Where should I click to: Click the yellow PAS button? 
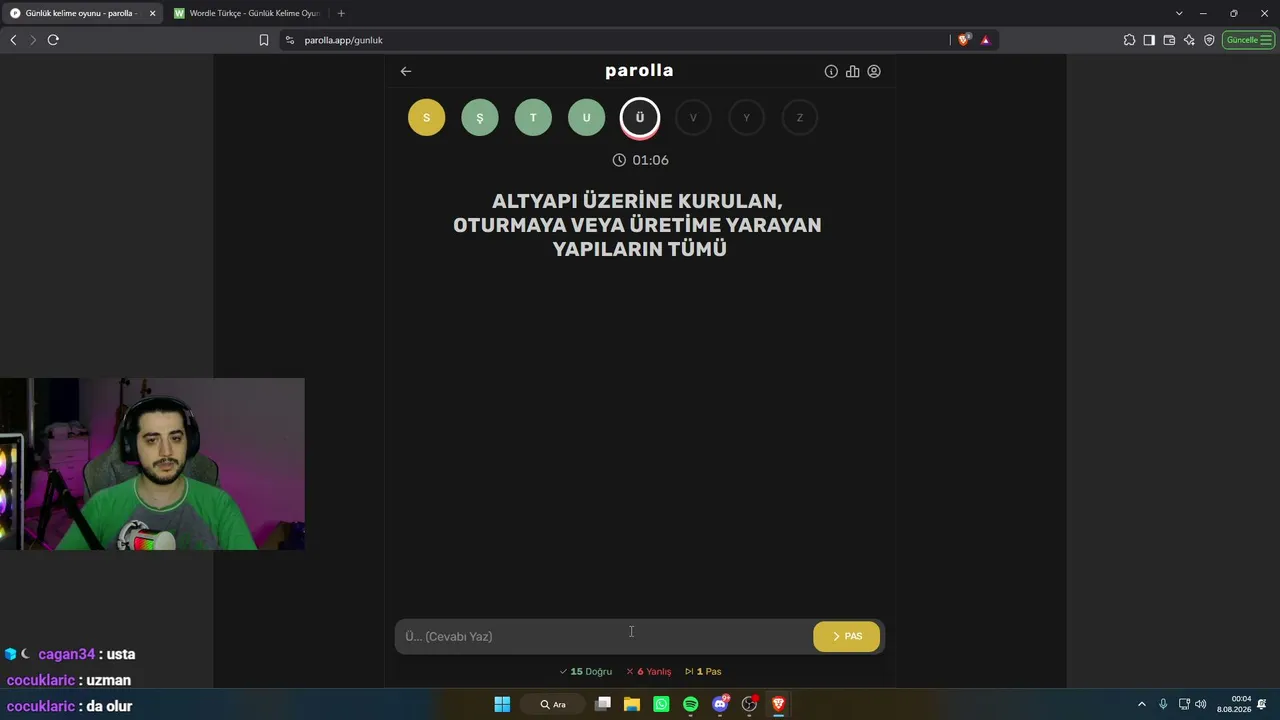(847, 636)
